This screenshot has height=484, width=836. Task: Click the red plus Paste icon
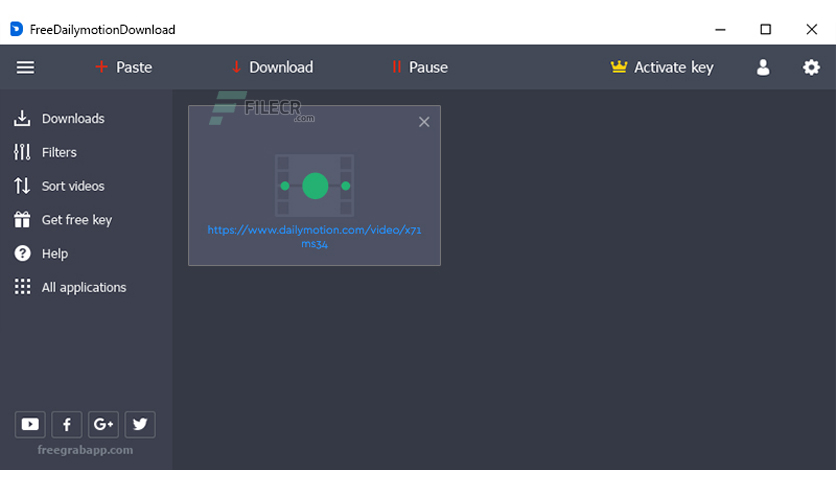pos(101,67)
